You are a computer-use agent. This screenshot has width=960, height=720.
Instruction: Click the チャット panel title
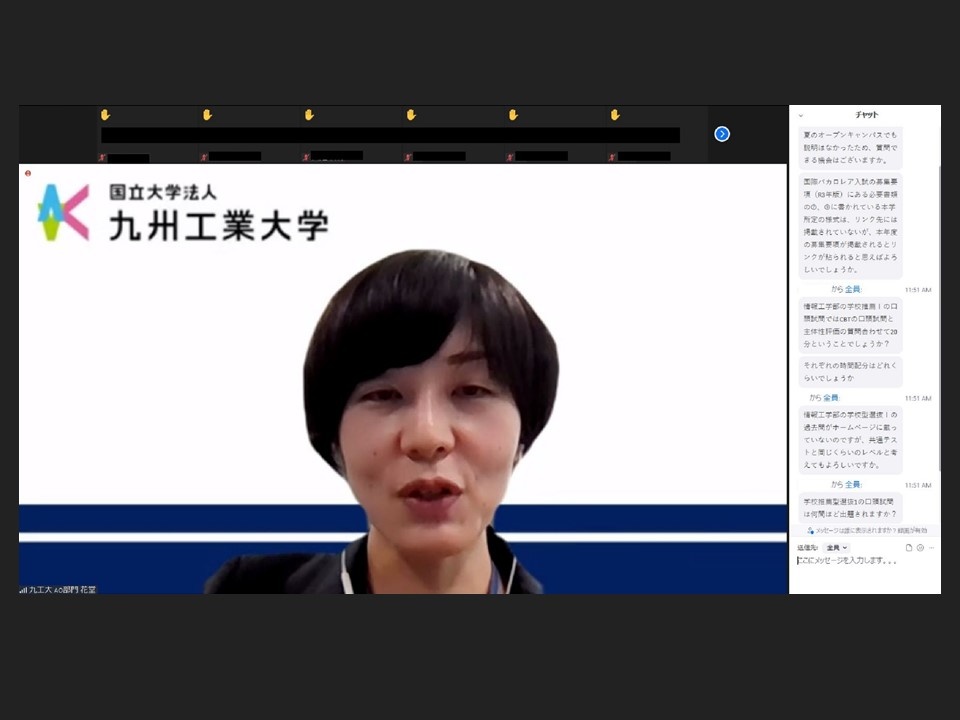click(866, 115)
